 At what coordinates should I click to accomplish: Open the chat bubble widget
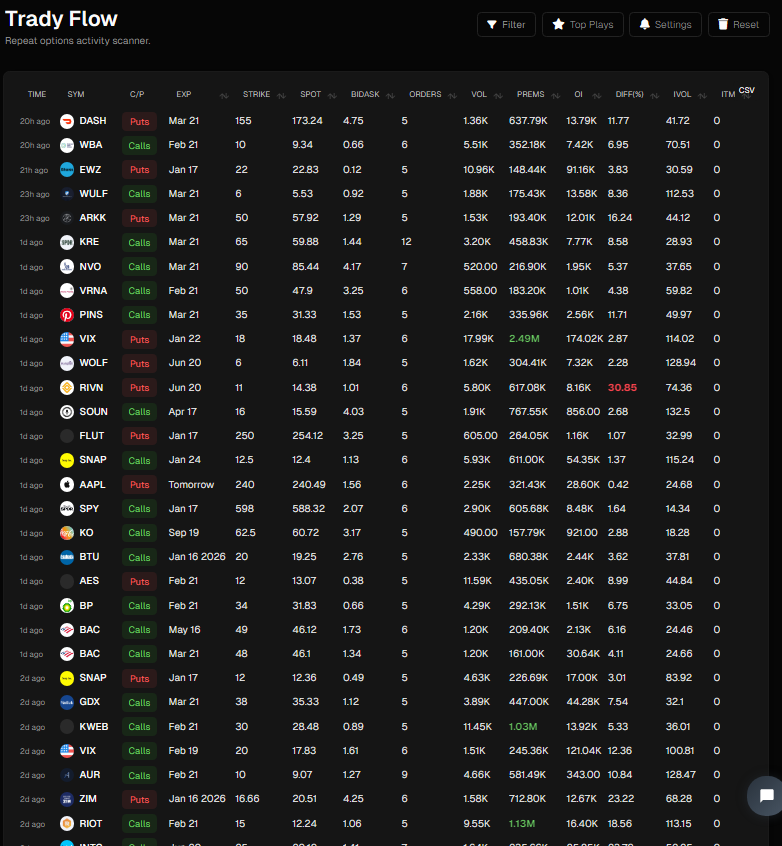pyautogui.click(x=766, y=795)
